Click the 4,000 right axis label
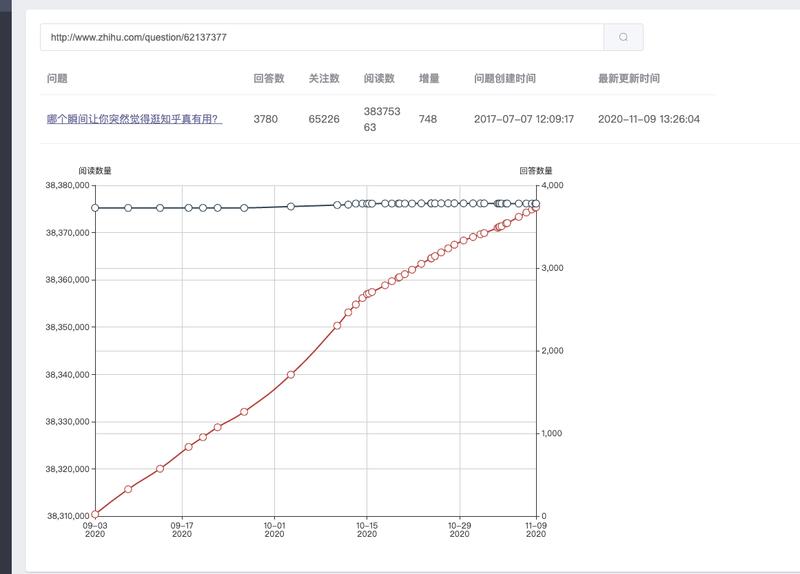The height and width of the screenshot is (574, 800). pos(553,185)
